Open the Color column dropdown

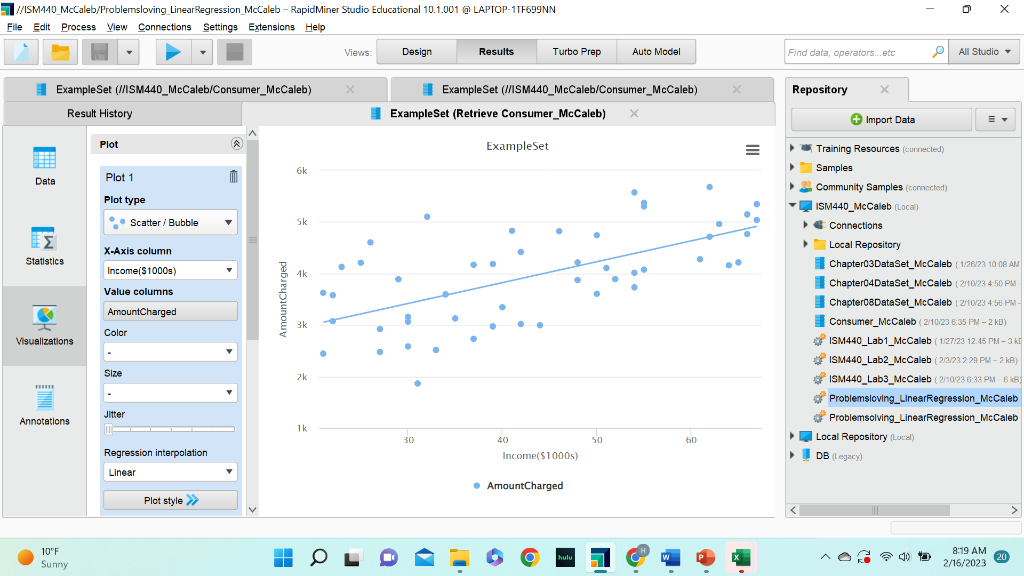tap(170, 352)
